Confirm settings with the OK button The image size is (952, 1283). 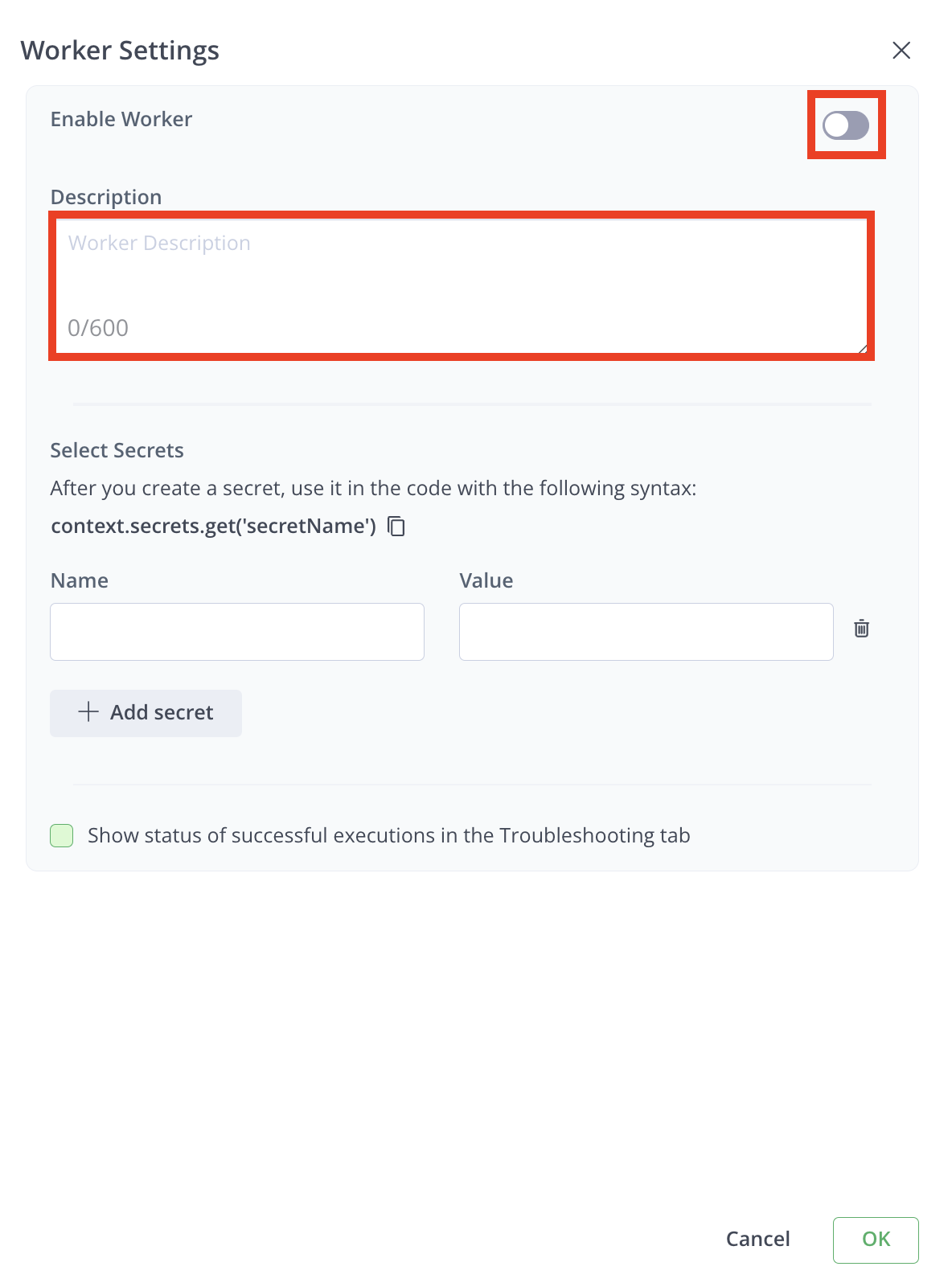pos(876,1239)
